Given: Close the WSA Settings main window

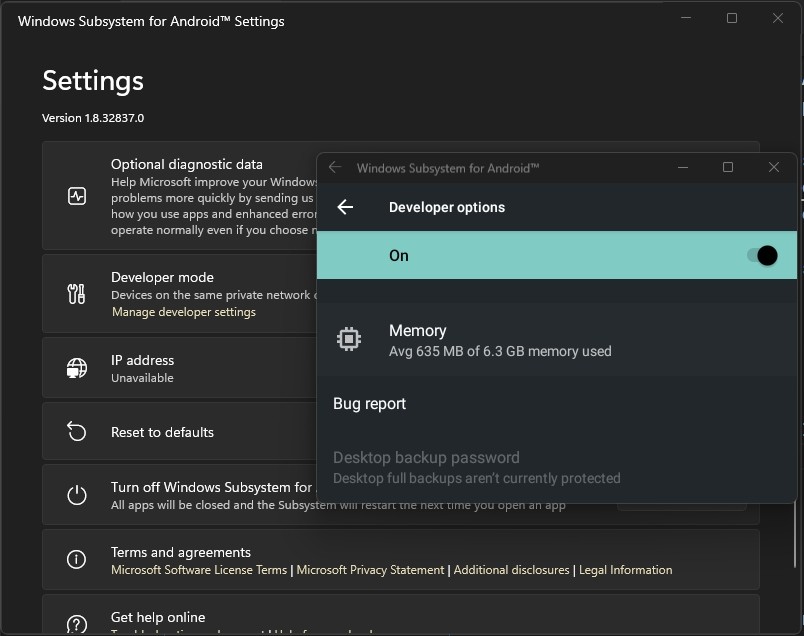Looking at the screenshot, I should coord(777,18).
